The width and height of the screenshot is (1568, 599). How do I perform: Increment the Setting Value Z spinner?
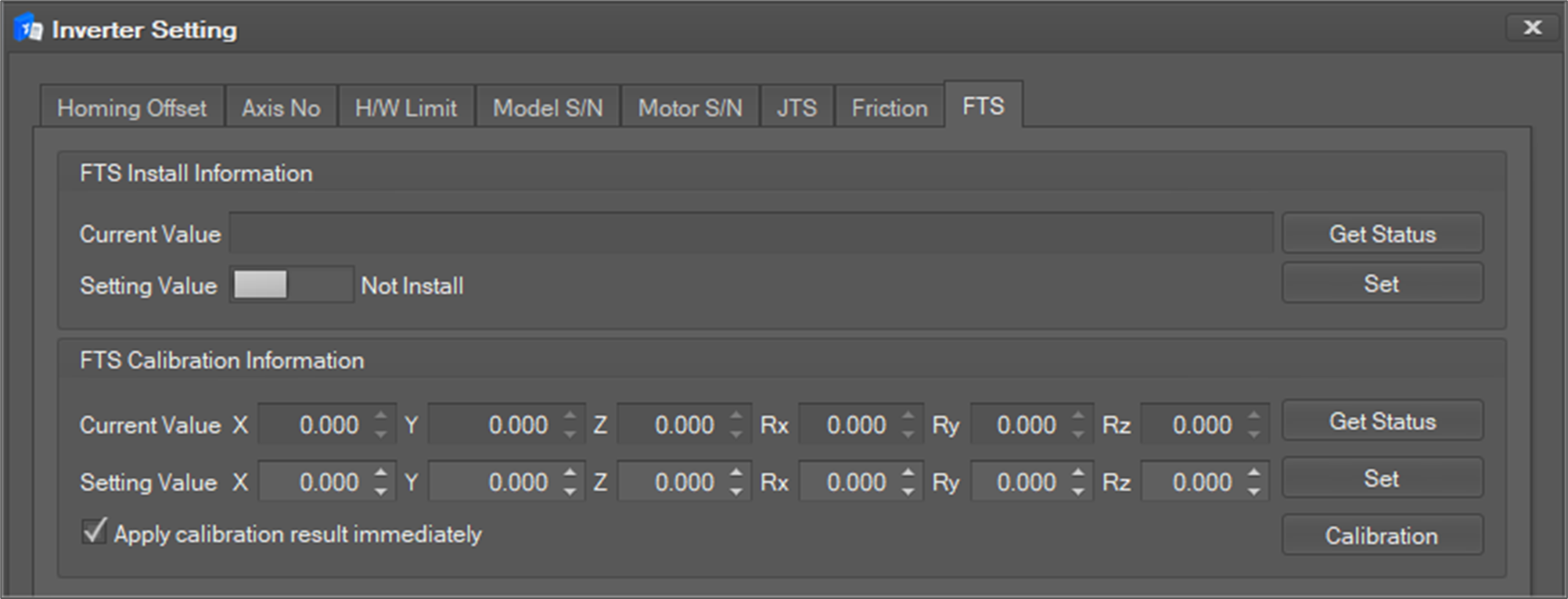(x=736, y=473)
